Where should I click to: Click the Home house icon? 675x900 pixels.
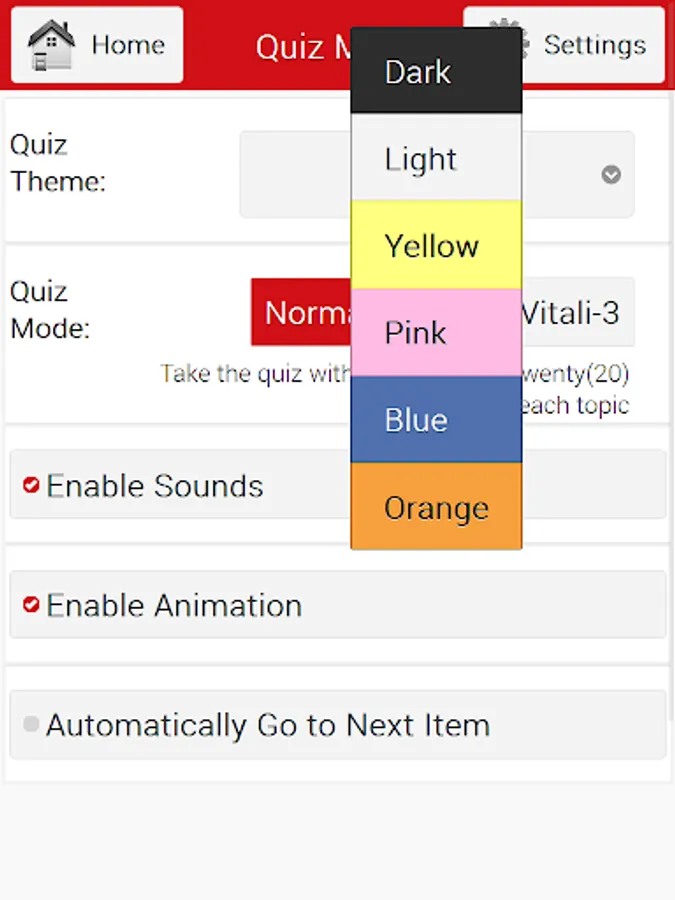click(x=53, y=45)
